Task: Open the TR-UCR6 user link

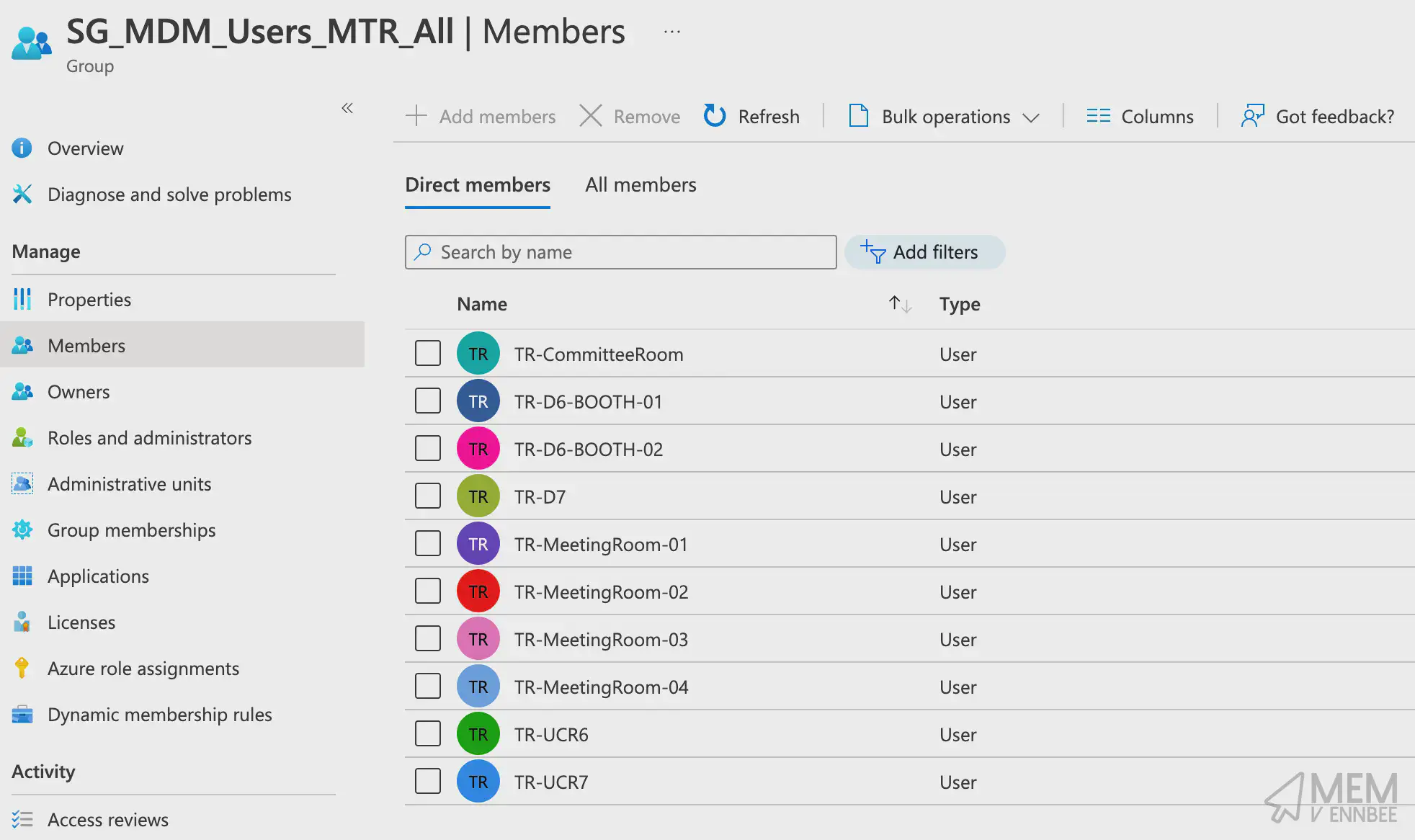Action: (x=551, y=735)
